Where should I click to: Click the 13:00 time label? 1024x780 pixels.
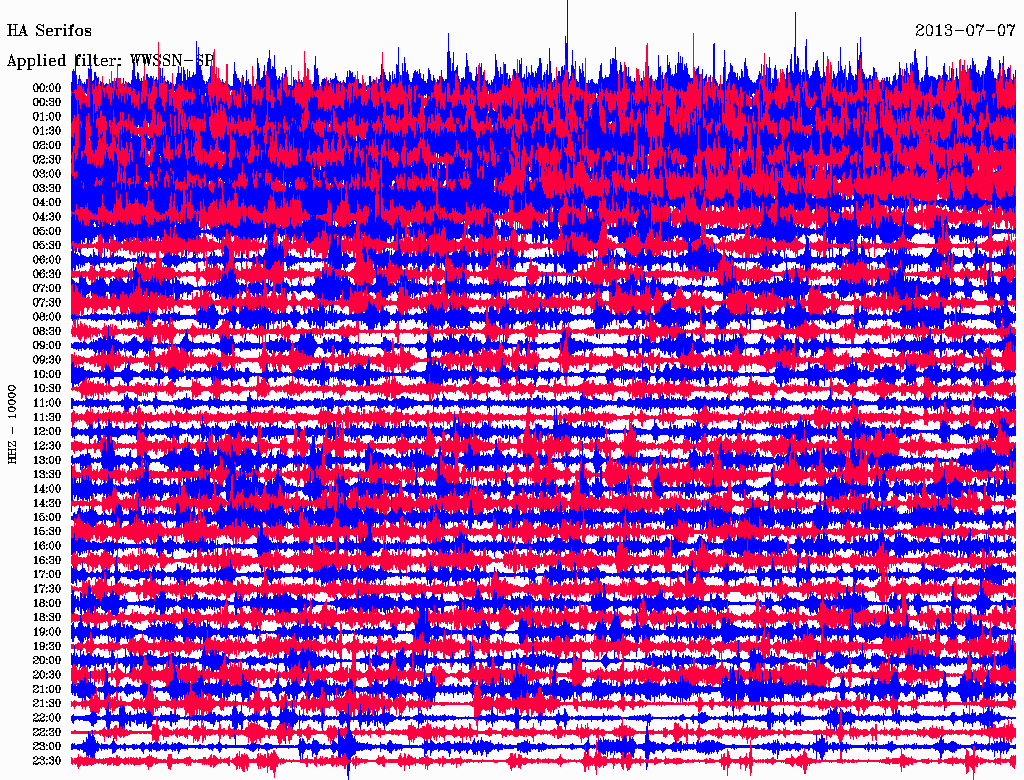(46, 461)
